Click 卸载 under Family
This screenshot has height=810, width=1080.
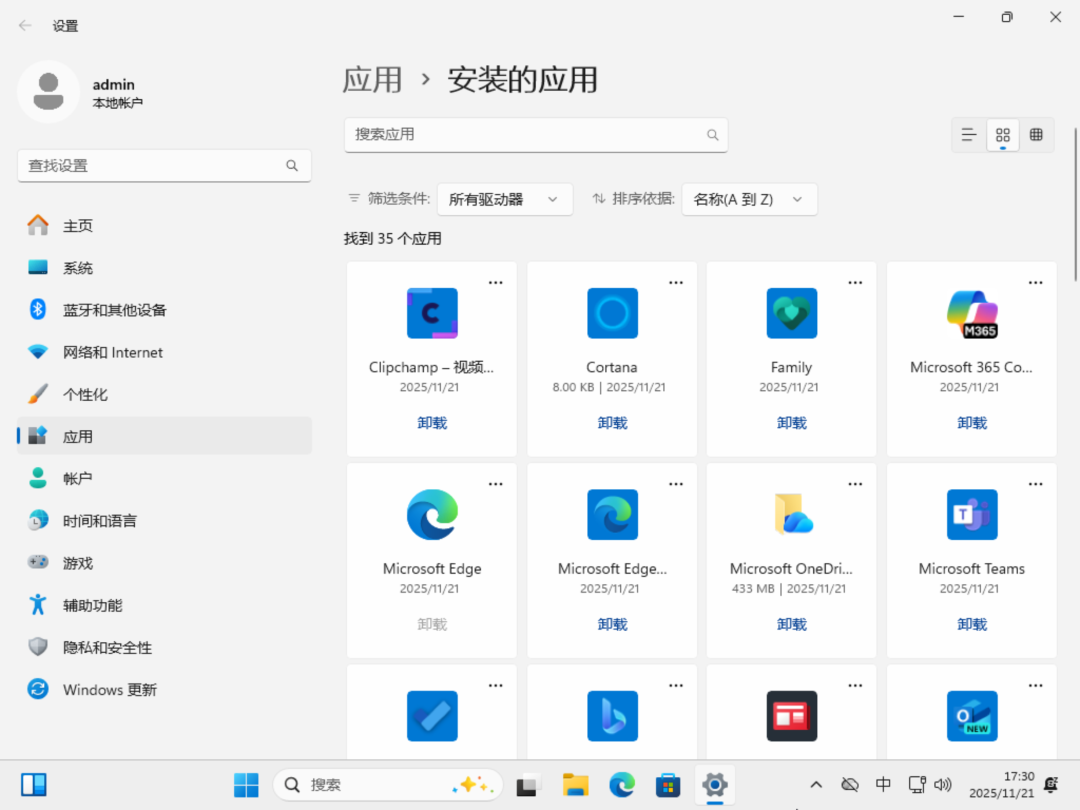point(791,423)
